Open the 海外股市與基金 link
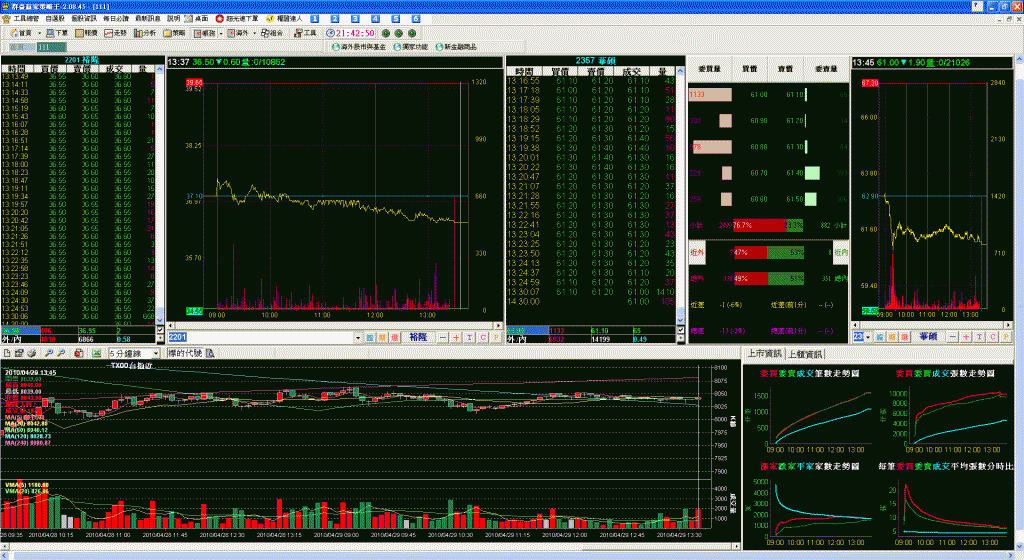This screenshot has height=560, width=1024. [359, 47]
